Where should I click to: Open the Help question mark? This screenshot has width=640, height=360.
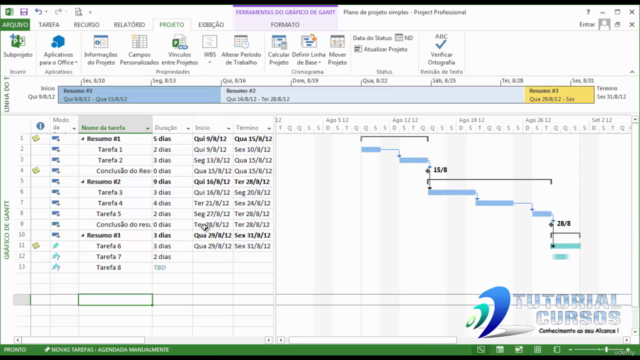point(588,12)
